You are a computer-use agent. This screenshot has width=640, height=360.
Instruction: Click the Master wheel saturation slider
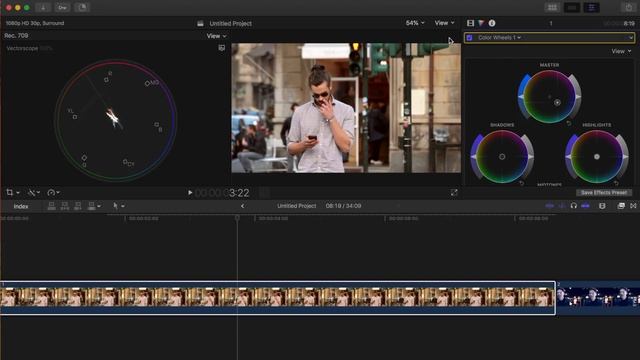pyautogui.click(x=521, y=97)
